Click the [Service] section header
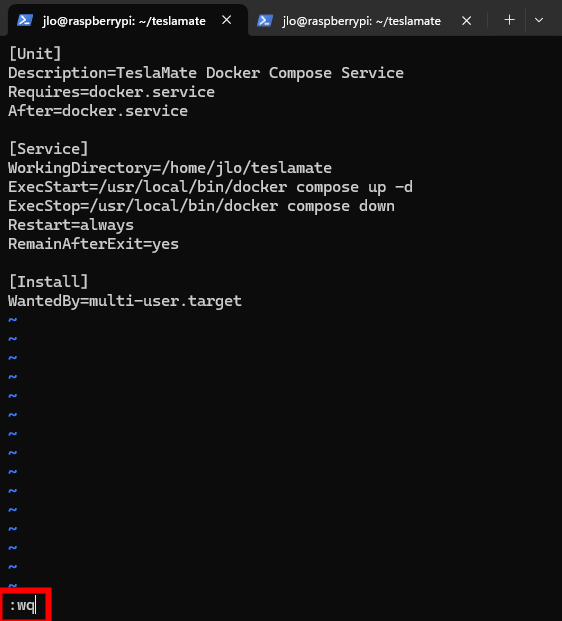 pos(48,149)
